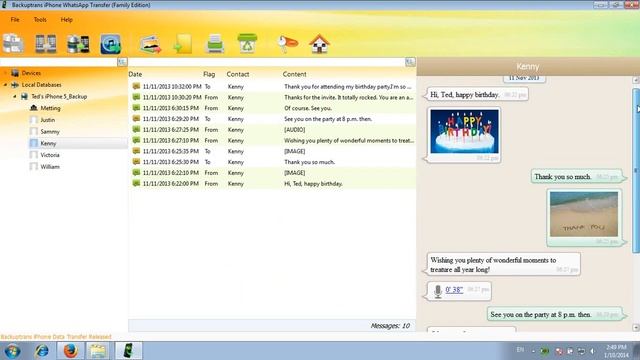640x360 pixels.
Task: Select contact Justin in the tree
Action: click(47, 120)
